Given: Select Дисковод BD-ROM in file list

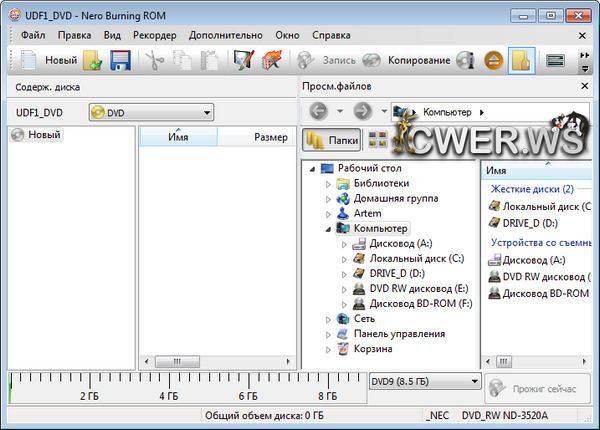Looking at the screenshot, I should click(x=540, y=293).
